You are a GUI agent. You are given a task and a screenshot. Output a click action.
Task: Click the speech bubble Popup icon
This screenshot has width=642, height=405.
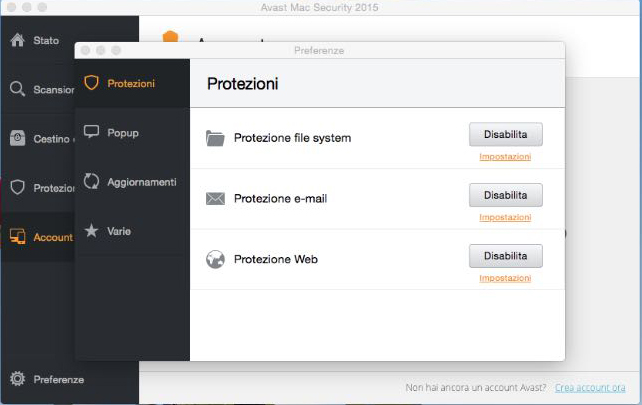coord(92,132)
